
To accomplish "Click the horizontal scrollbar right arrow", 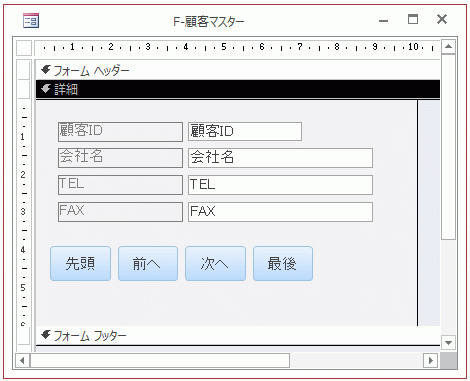I will (431, 360).
